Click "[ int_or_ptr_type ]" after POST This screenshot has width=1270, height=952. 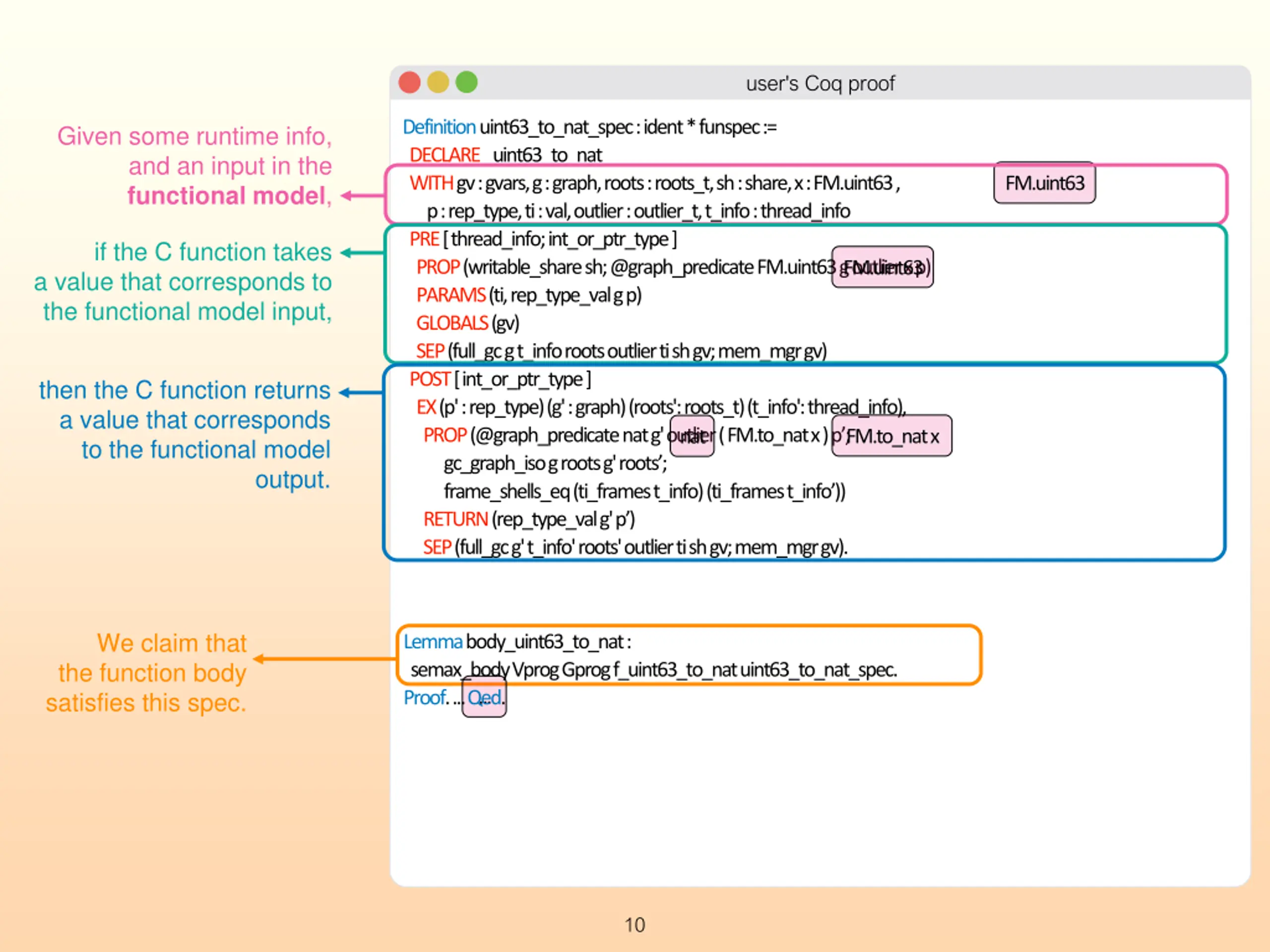pyautogui.click(x=522, y=379)
